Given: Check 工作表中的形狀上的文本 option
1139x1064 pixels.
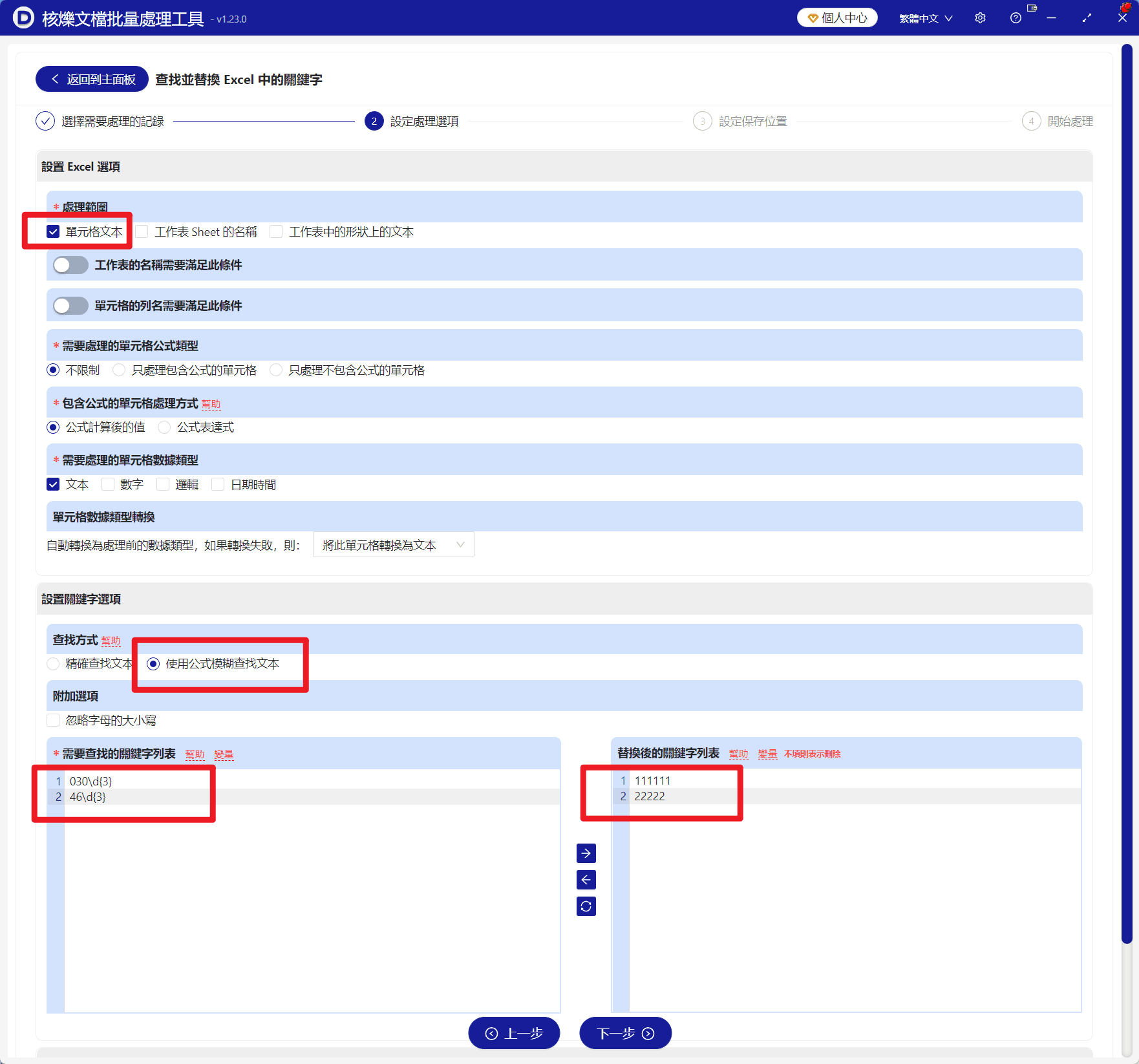Looking at the screenshot, I should click(x=276, y=231).
